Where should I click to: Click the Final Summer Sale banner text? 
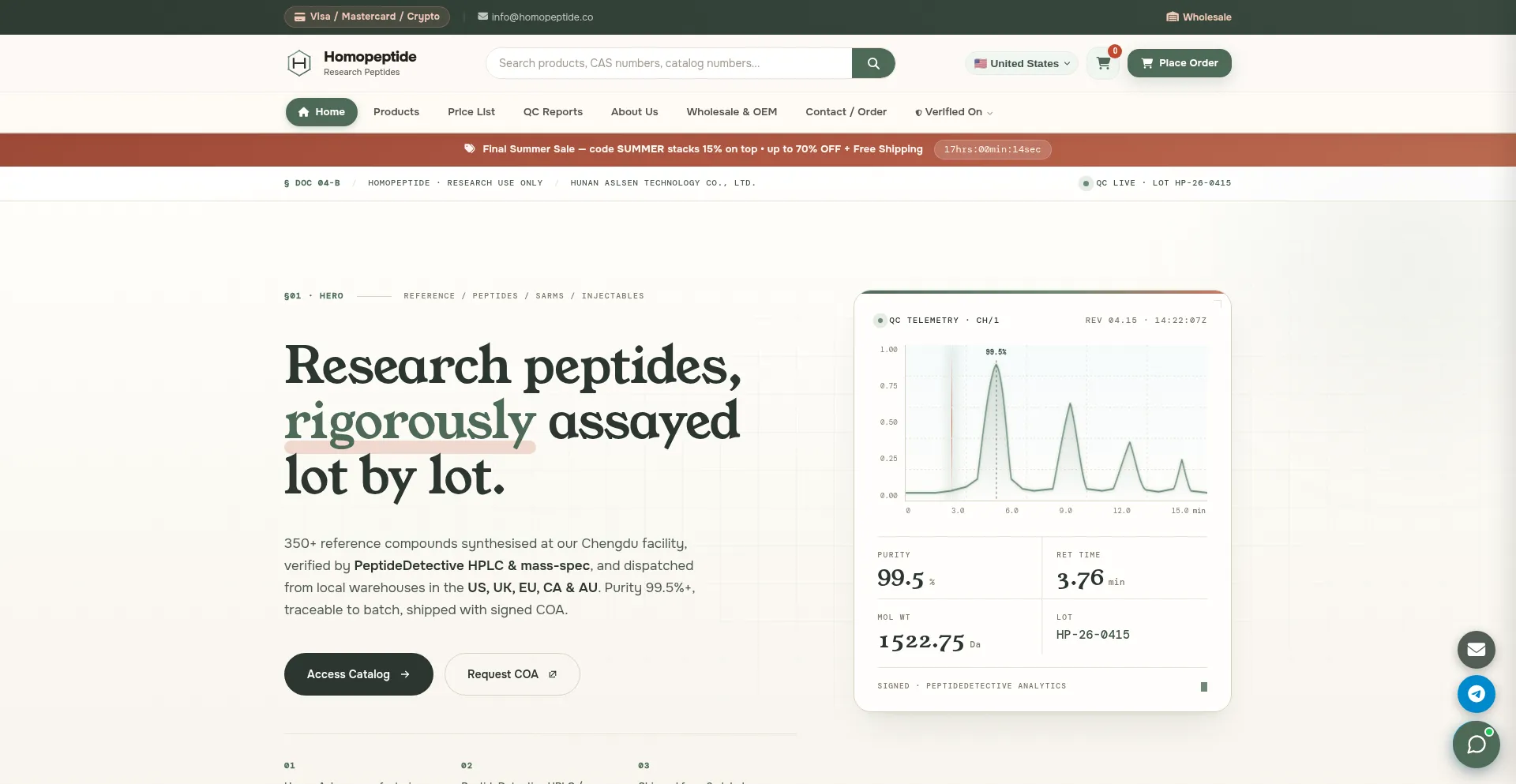click(703, 149)
